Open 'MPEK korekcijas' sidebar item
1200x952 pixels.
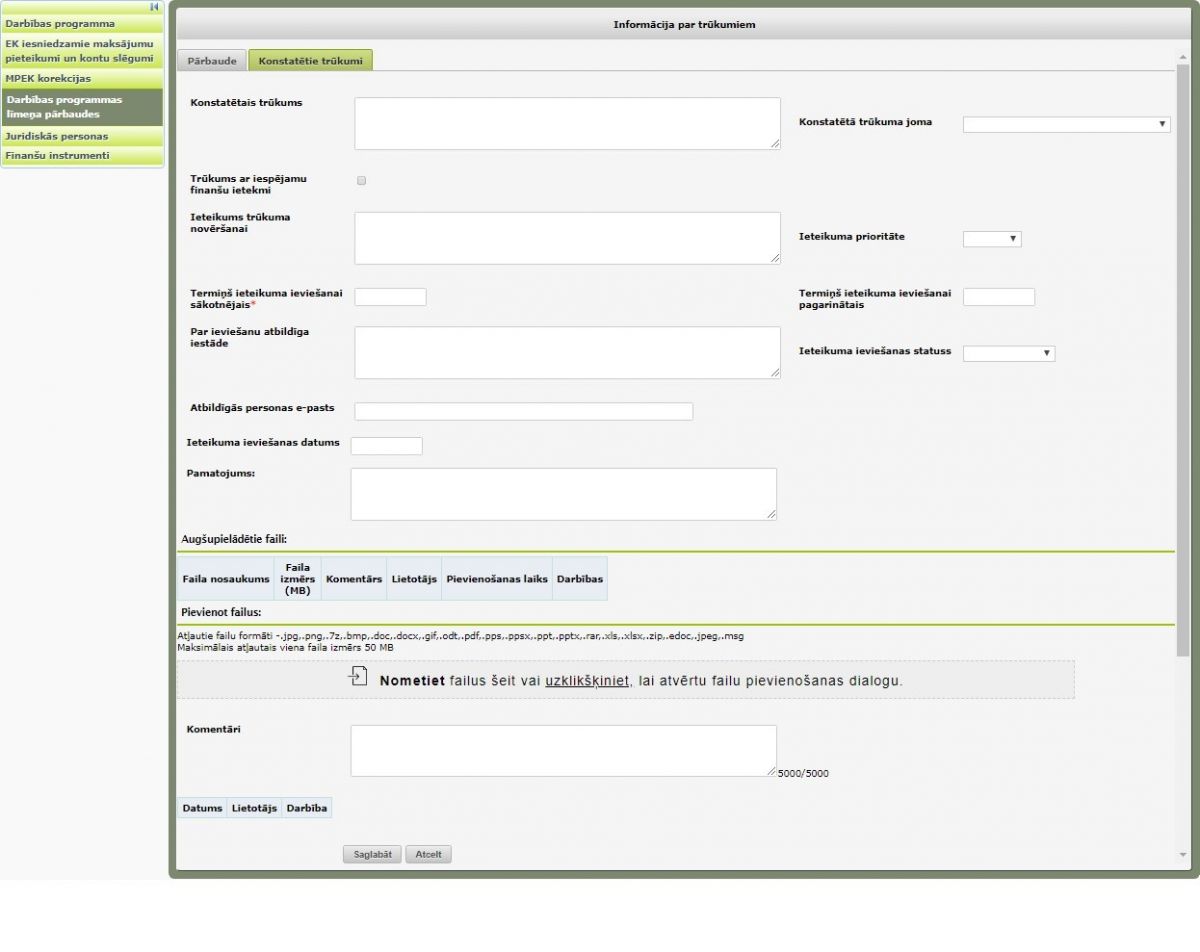tap(48, 78)
